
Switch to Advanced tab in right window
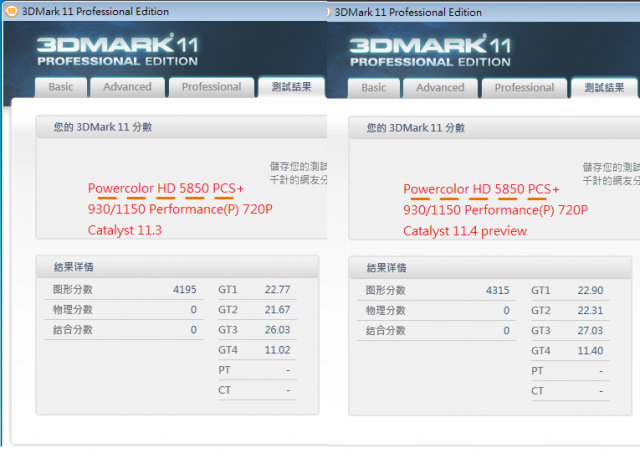[x=440, y=88]
